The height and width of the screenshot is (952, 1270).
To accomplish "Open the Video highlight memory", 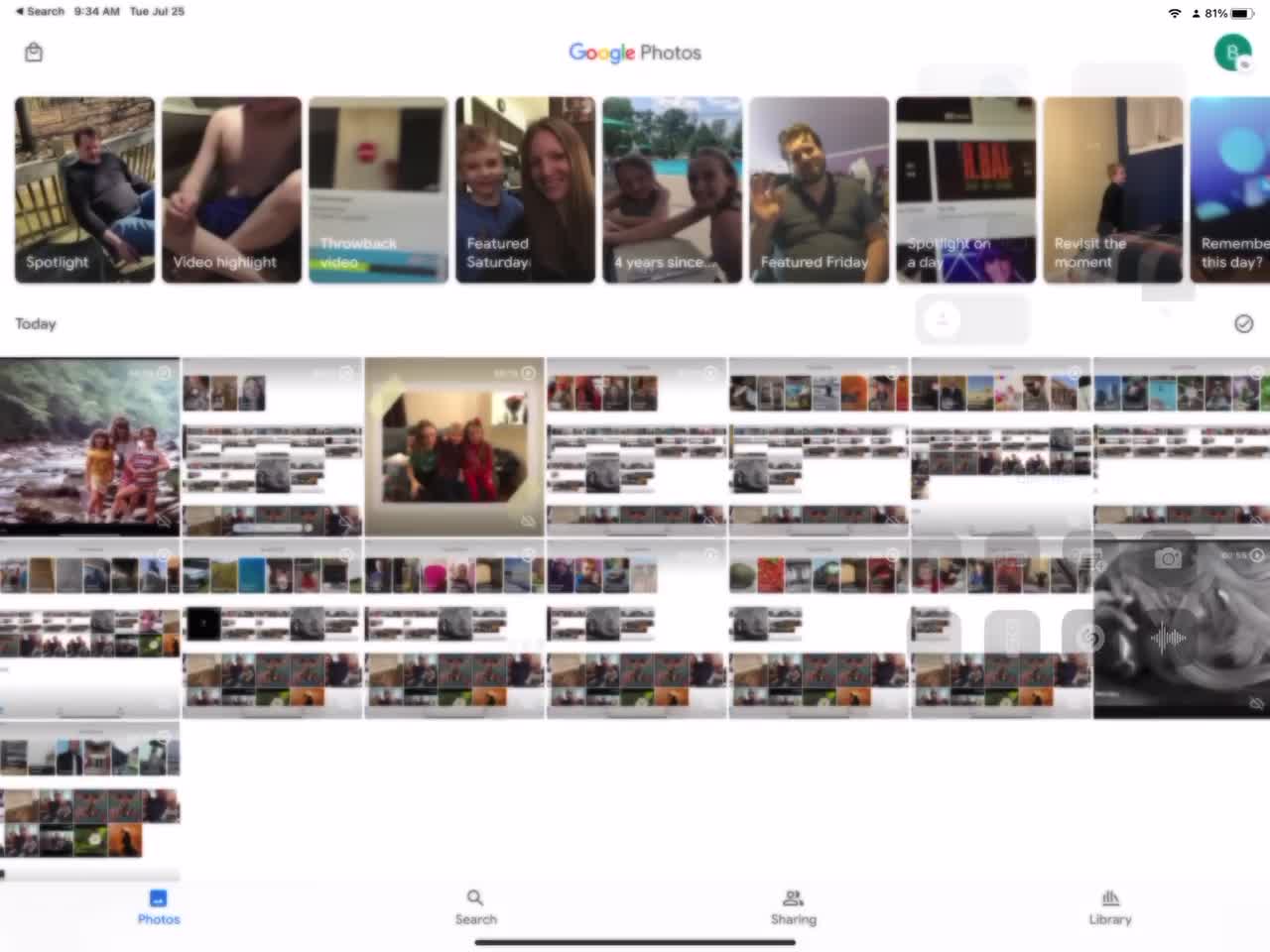I will click(x=231, y=189).
